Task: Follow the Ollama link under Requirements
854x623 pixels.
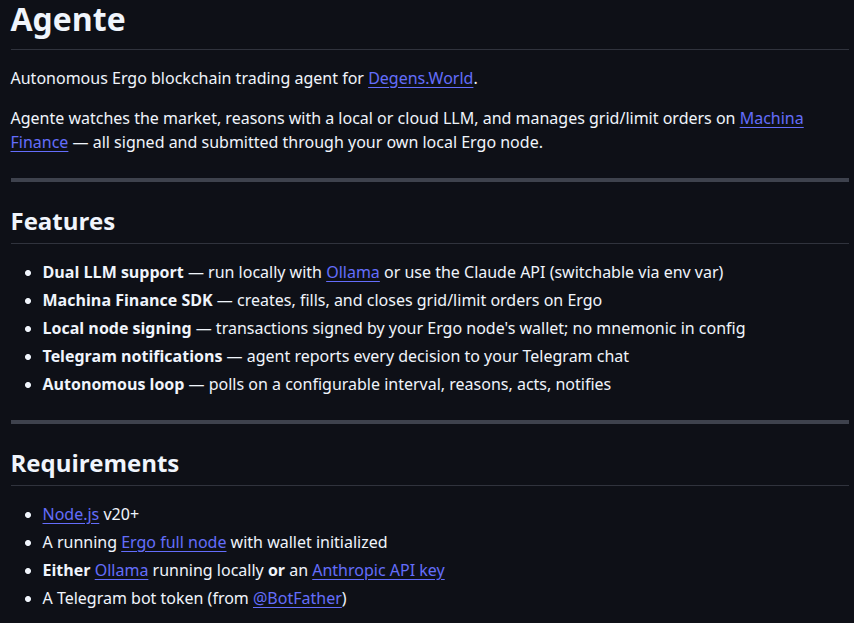Action: (x=121, y=570)
